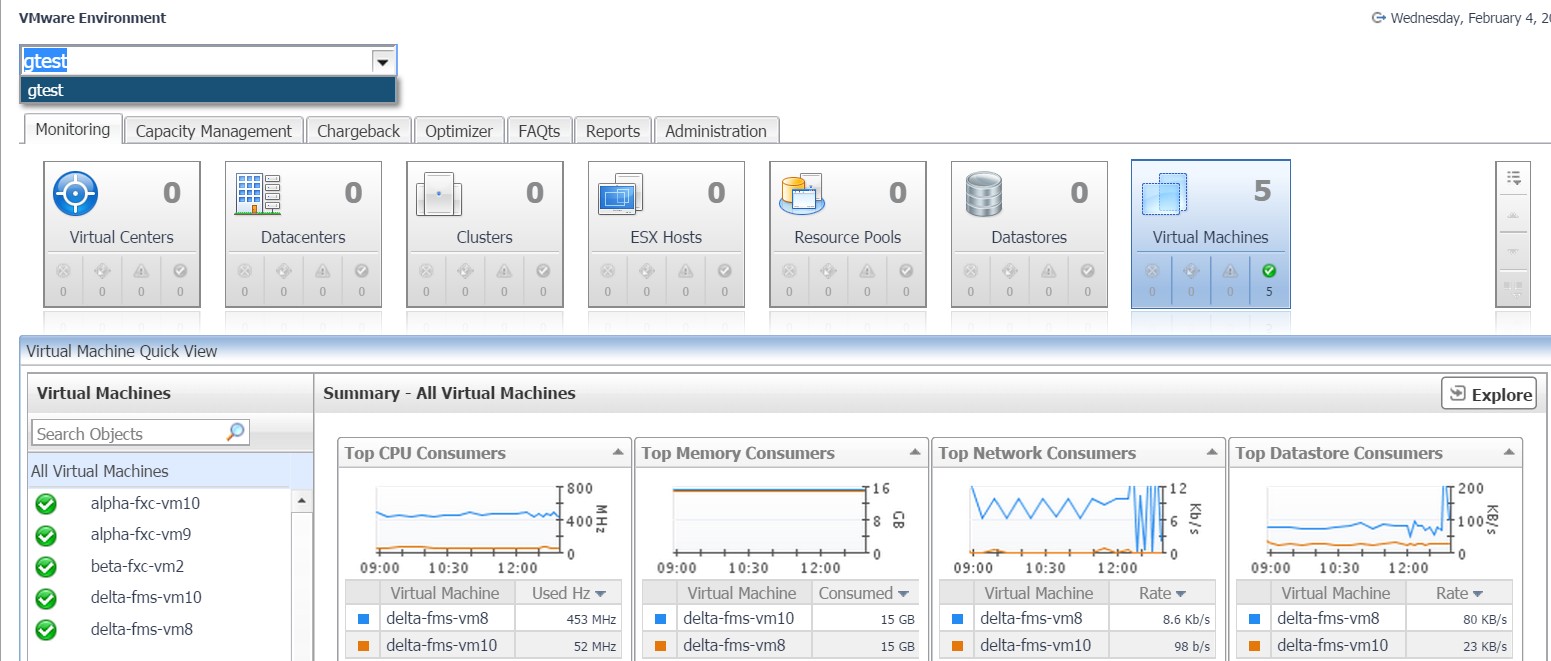Click the up arrow in right-side toolbar

click(1513, 215)
